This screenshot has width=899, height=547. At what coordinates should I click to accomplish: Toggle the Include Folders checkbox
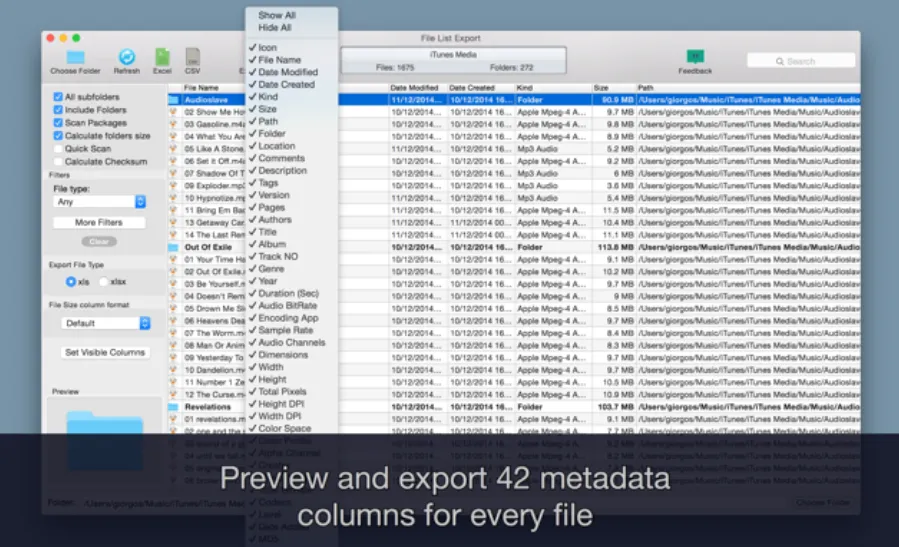tap(58, 110)
